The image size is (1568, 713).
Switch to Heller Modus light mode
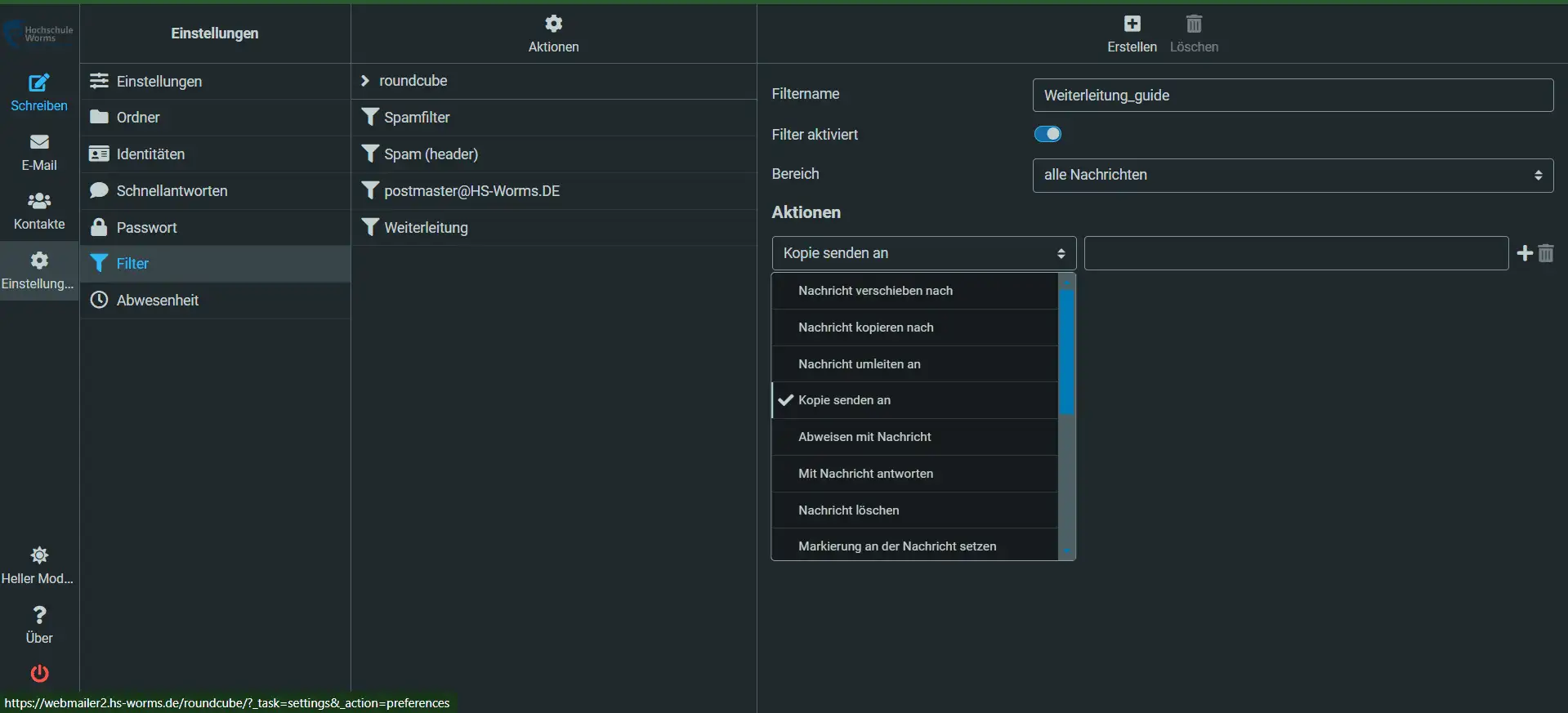(x=38, y=556)
